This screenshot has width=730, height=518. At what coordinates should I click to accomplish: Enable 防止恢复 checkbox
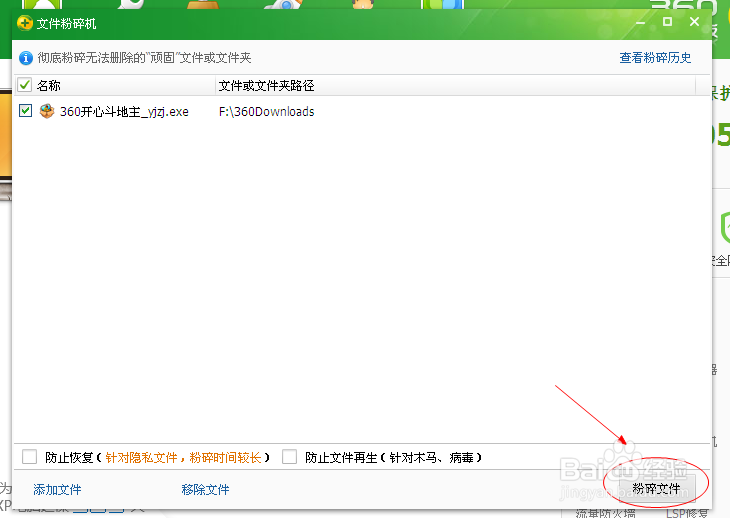29,457
